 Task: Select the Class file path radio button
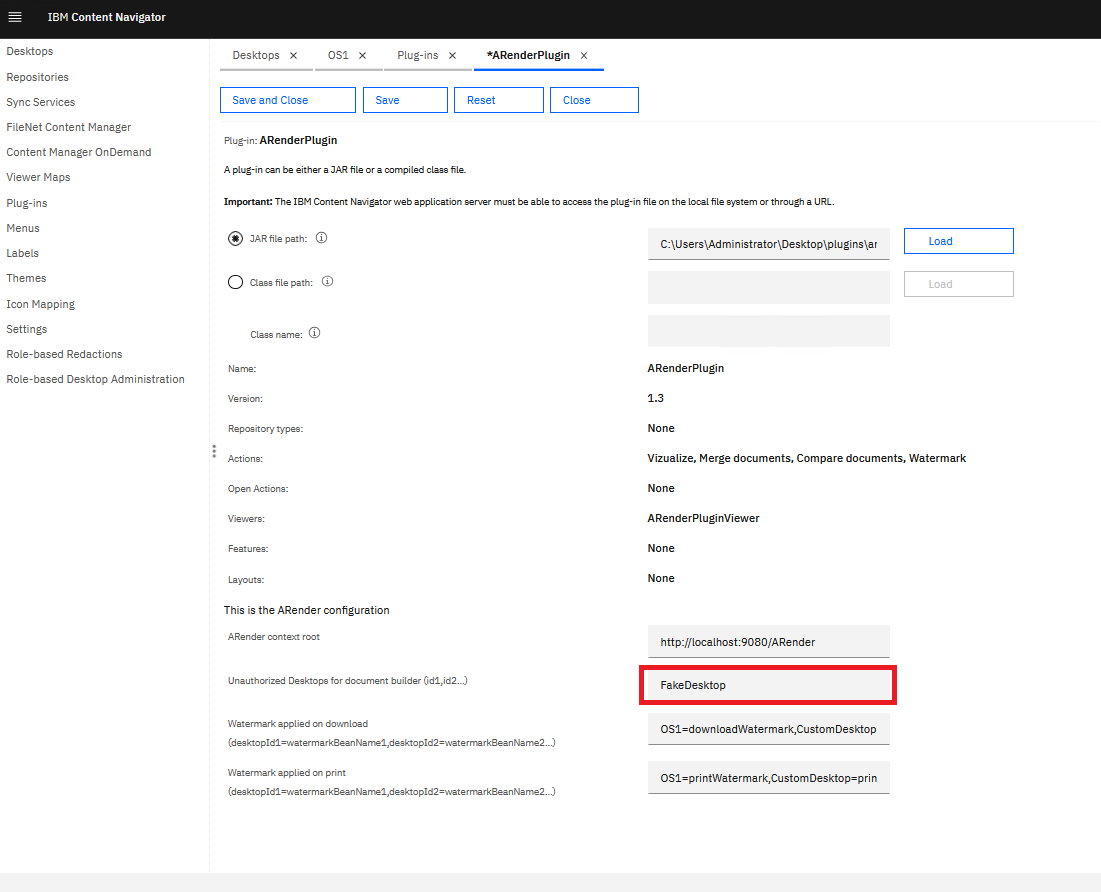[x=235, y=282]
